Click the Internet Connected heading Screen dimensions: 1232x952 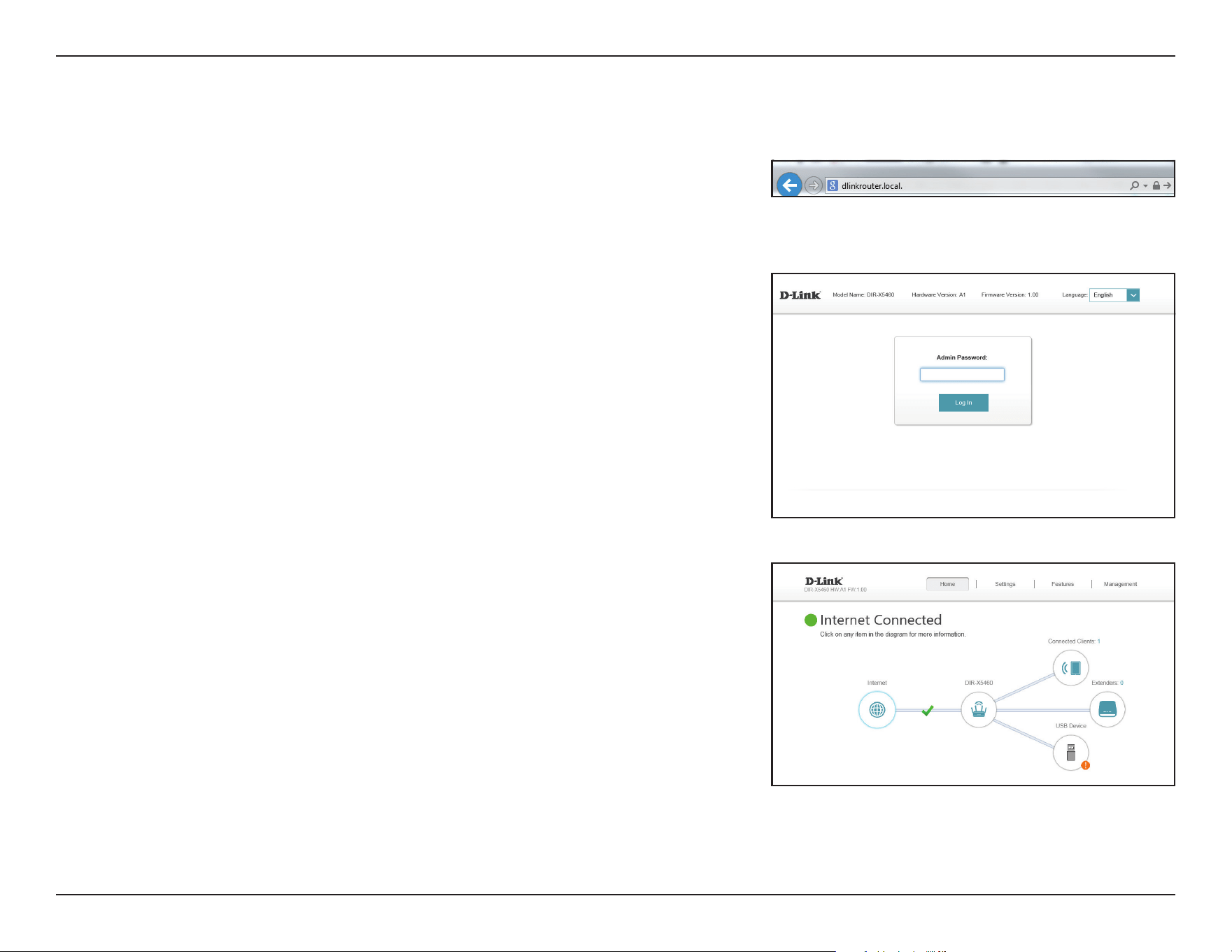click(x=881, y=620)
